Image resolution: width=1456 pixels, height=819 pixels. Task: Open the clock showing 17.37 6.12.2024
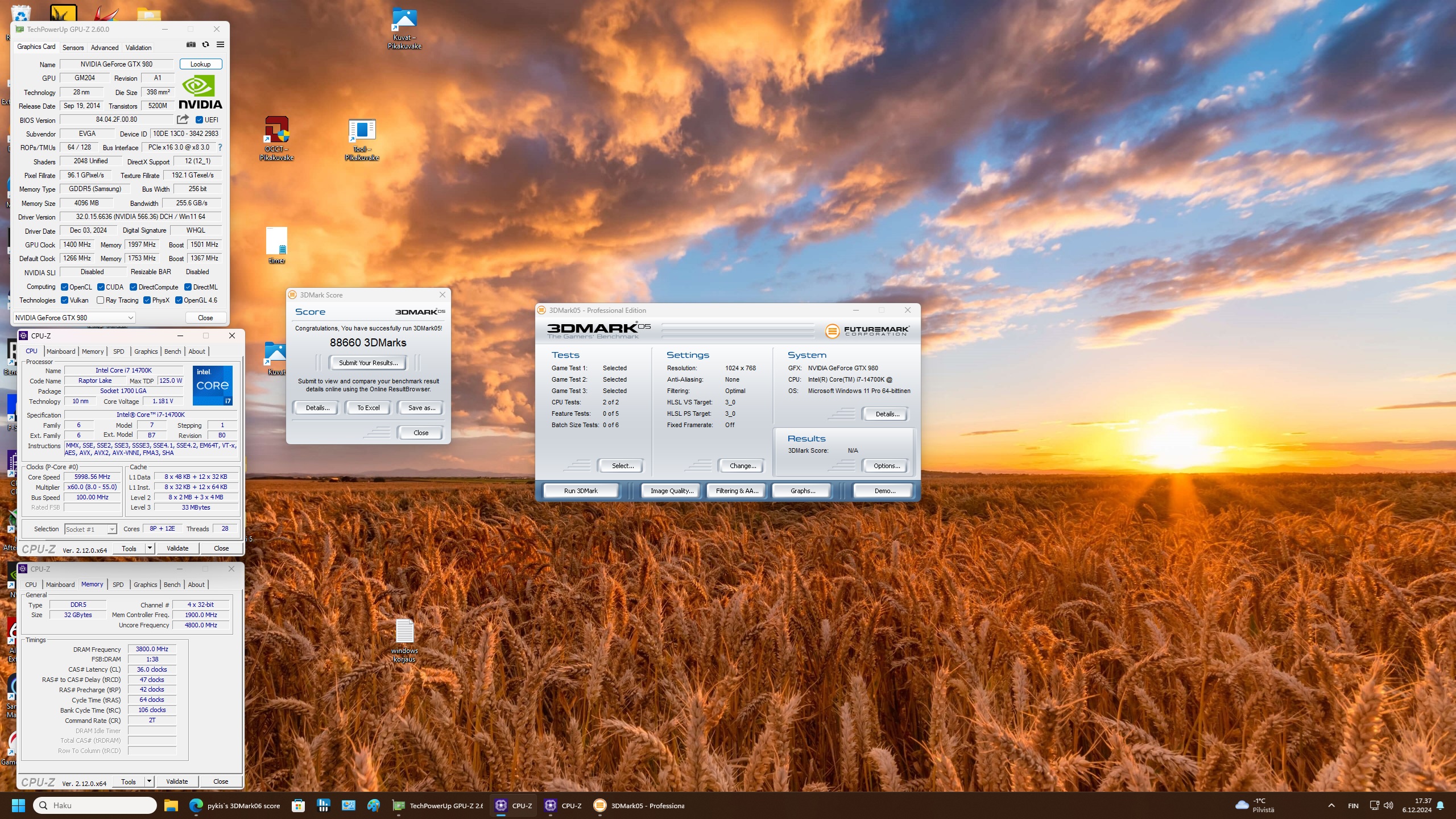(x=1417, y=805)
